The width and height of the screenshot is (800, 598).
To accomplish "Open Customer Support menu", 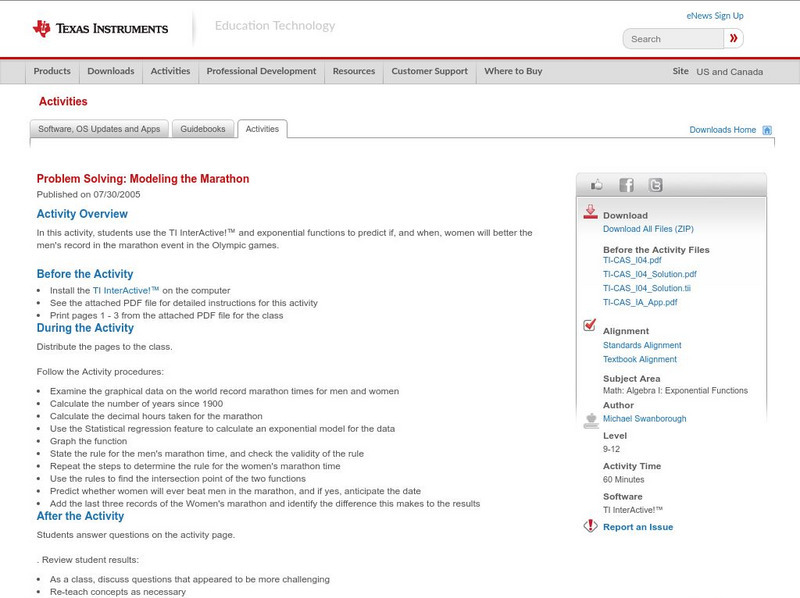I will point(430,71).
